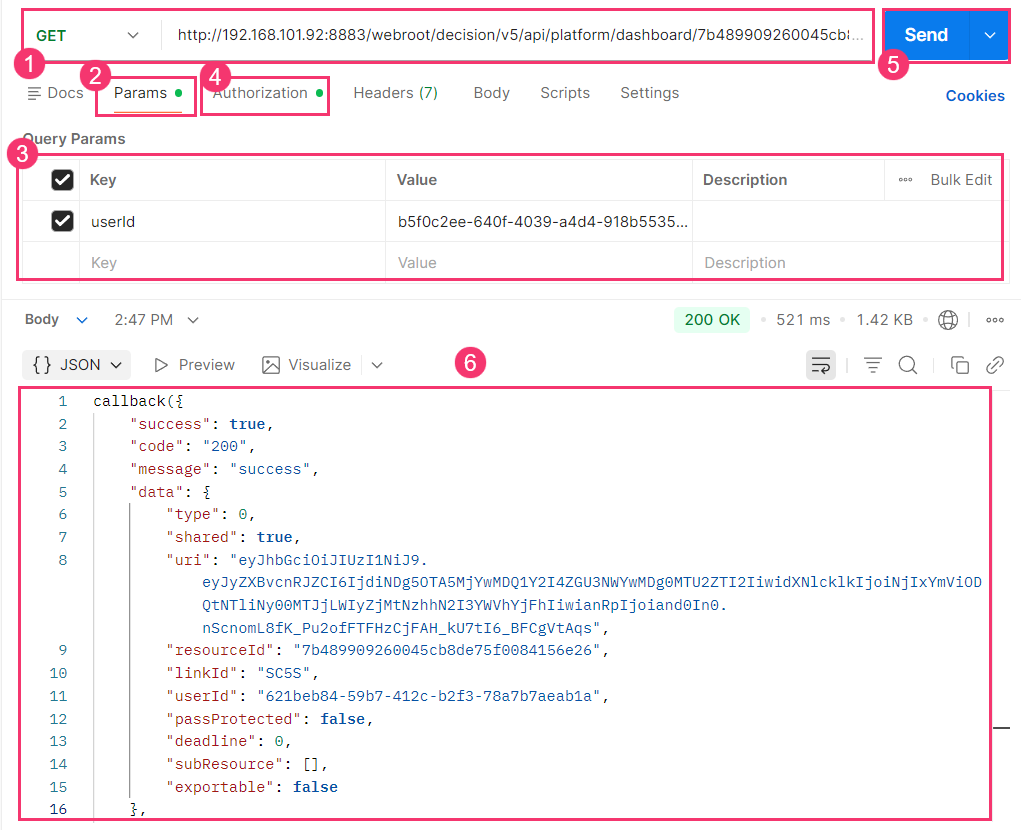Screen dimensions: 1021x830
Task: Toggle the word wrap icon
Action: [x=820, y=365]
